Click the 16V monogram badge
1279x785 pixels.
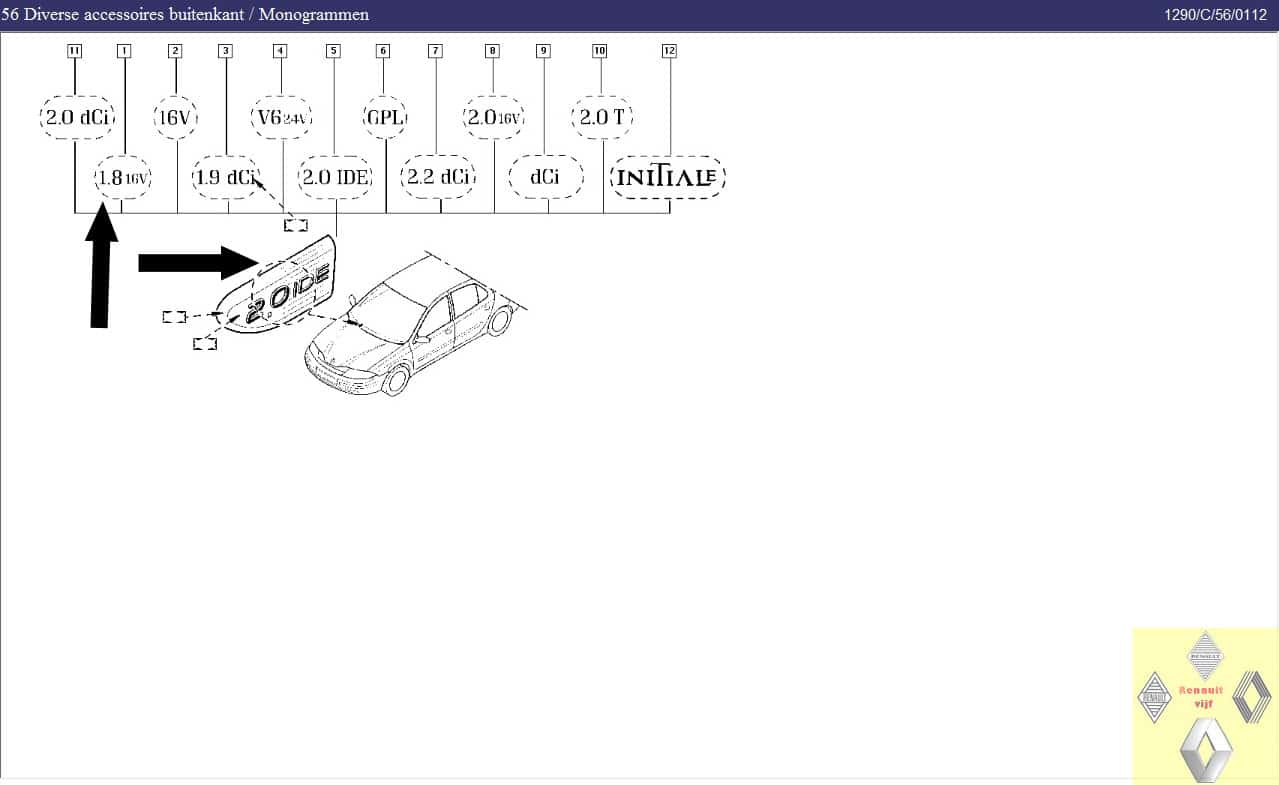pyautogui.click(x=175, y=117)
